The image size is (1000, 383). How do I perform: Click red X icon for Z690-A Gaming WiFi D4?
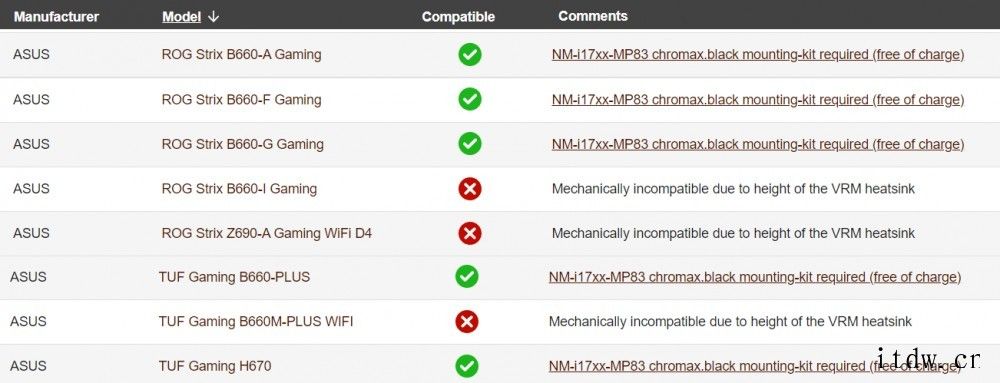(470, 233)
